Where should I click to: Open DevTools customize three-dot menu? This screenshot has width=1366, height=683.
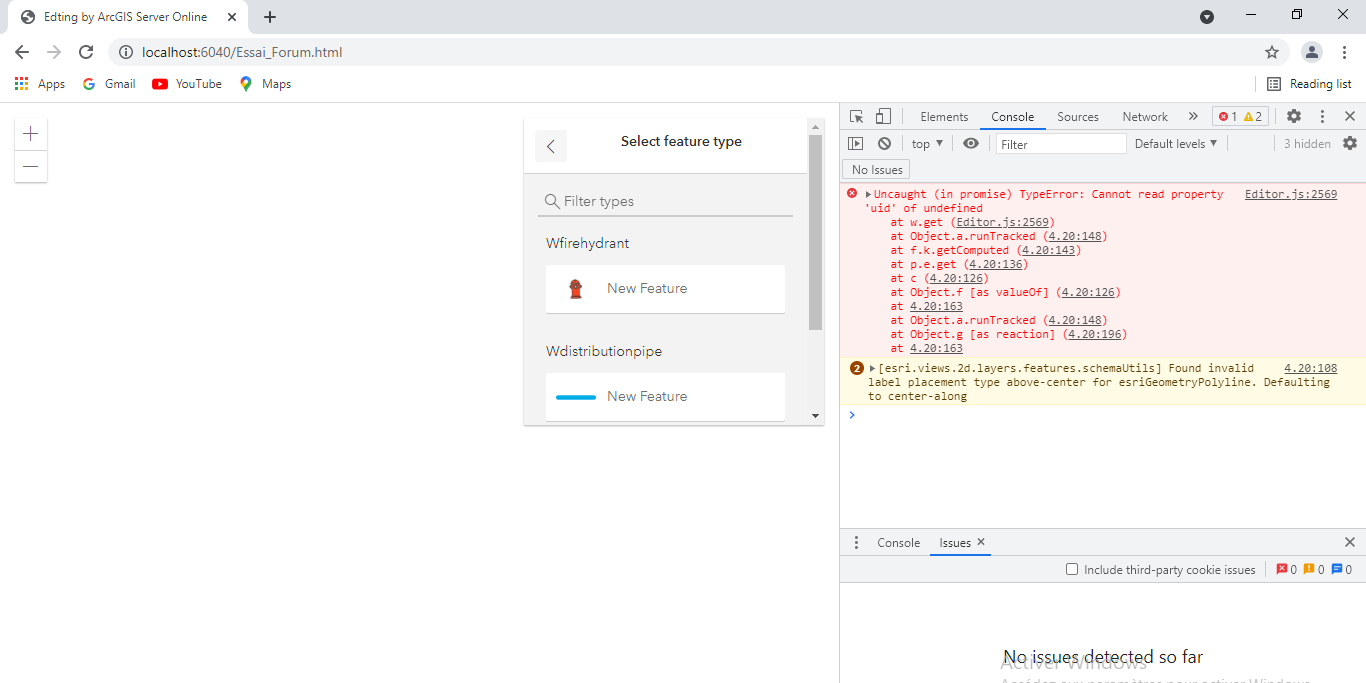1322,117
